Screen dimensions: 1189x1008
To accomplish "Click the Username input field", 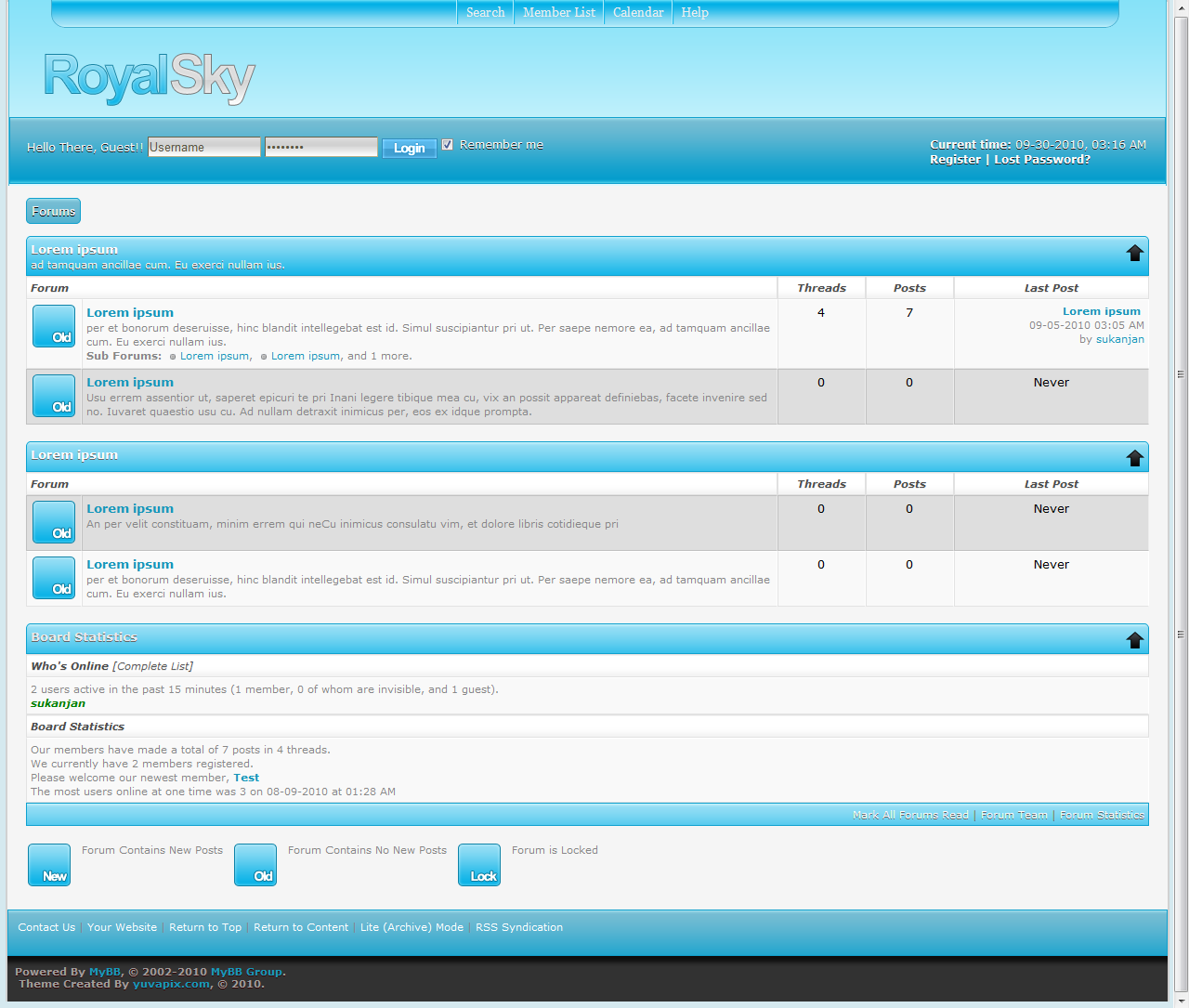I will pos(204,147).
